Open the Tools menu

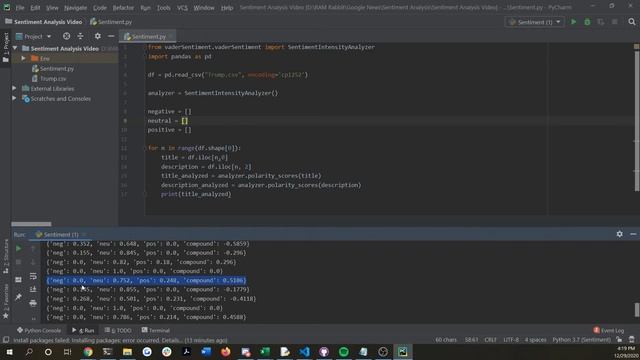point(164,8)
